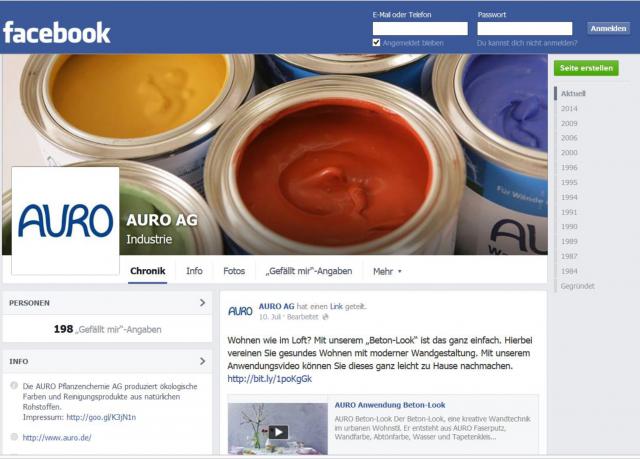
Task: Click the E-Mail oder Telefon field
Action: (420, 29)
